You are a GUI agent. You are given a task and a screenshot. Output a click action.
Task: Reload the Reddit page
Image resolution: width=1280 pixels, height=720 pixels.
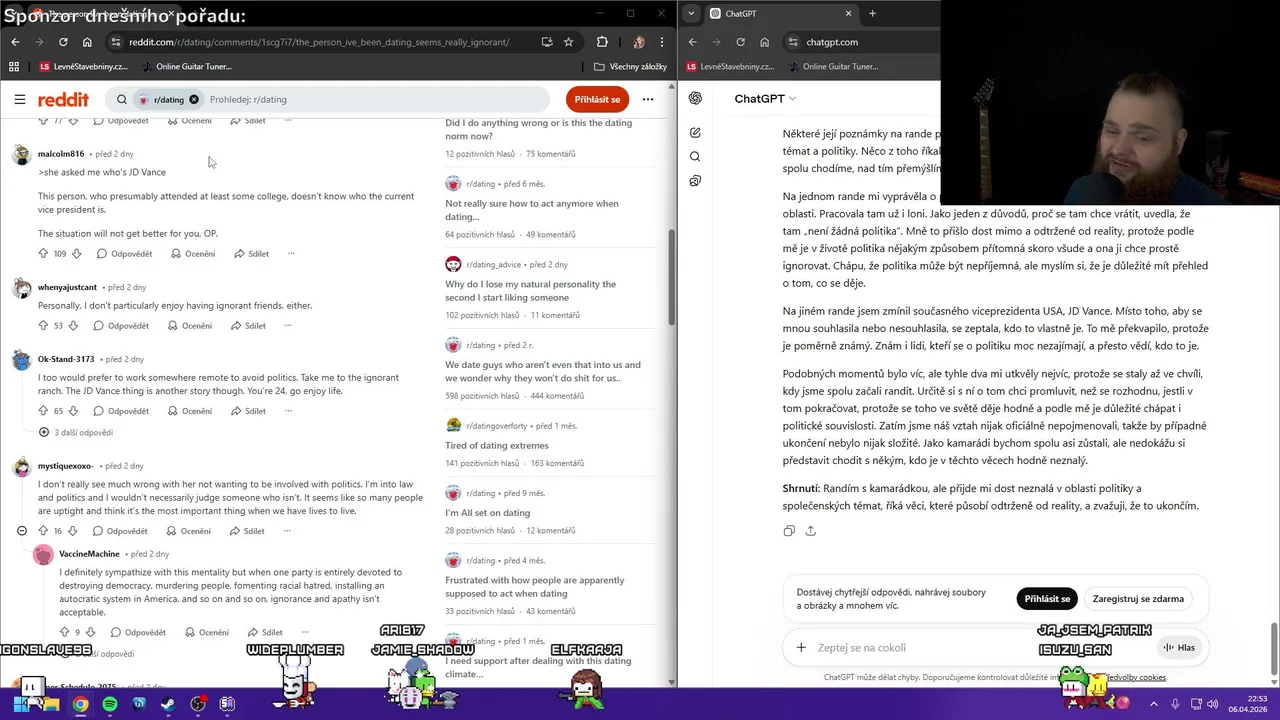63,42
